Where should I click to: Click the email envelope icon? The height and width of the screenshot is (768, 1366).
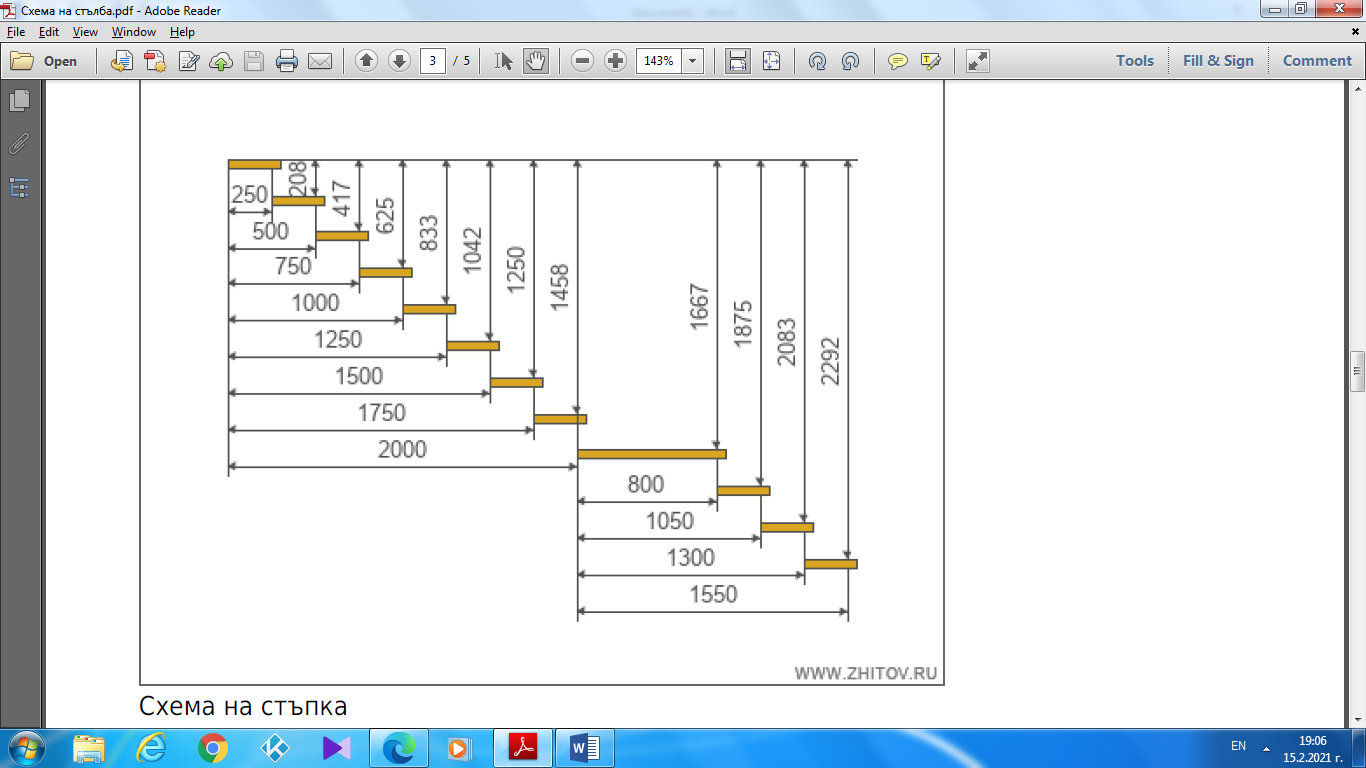[x=320, y=61]
